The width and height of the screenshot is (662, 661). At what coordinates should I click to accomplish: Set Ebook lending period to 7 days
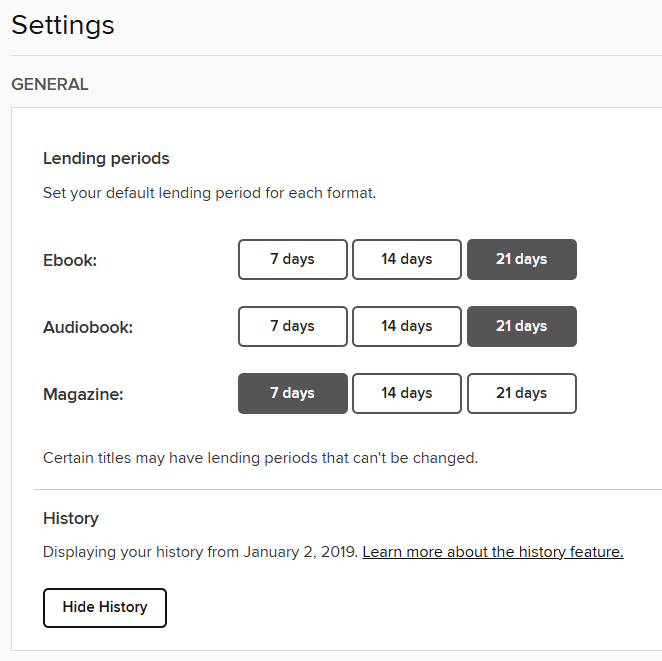(x=292, y=259)
